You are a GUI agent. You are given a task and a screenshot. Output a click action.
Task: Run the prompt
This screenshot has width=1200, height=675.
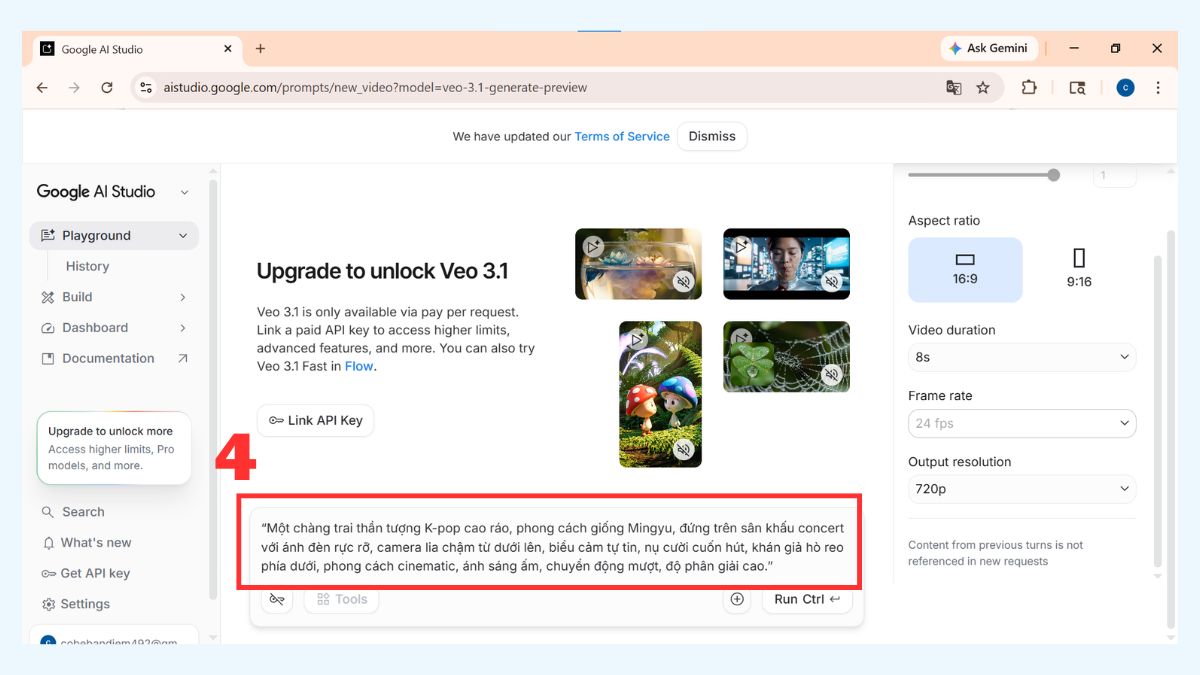[806, 599]
